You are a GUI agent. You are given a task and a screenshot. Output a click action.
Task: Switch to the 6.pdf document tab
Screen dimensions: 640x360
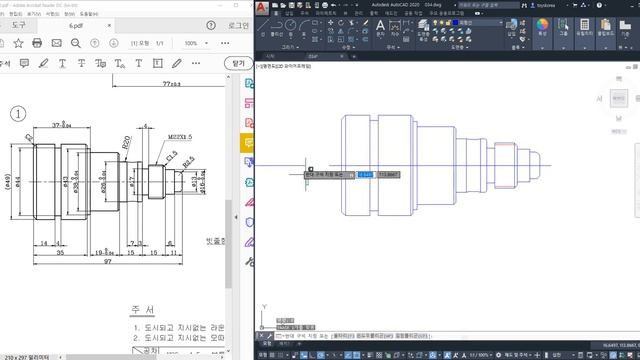click(x=76, y=25)
